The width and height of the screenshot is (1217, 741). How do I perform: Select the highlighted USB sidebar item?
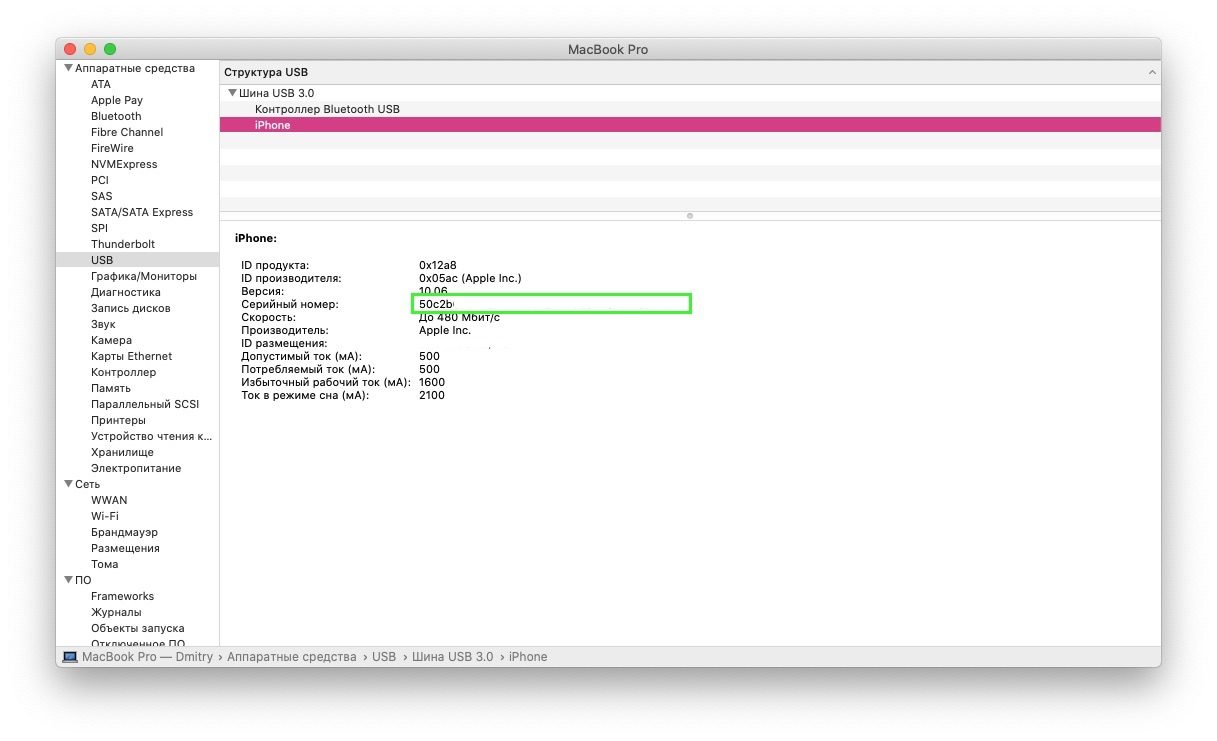[x=138, y=260]
